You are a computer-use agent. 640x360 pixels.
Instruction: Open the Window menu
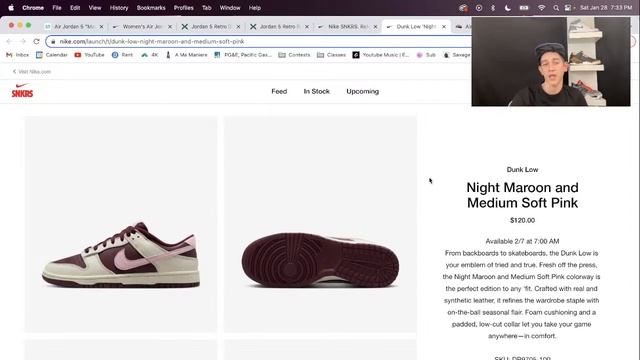[230, 8]
